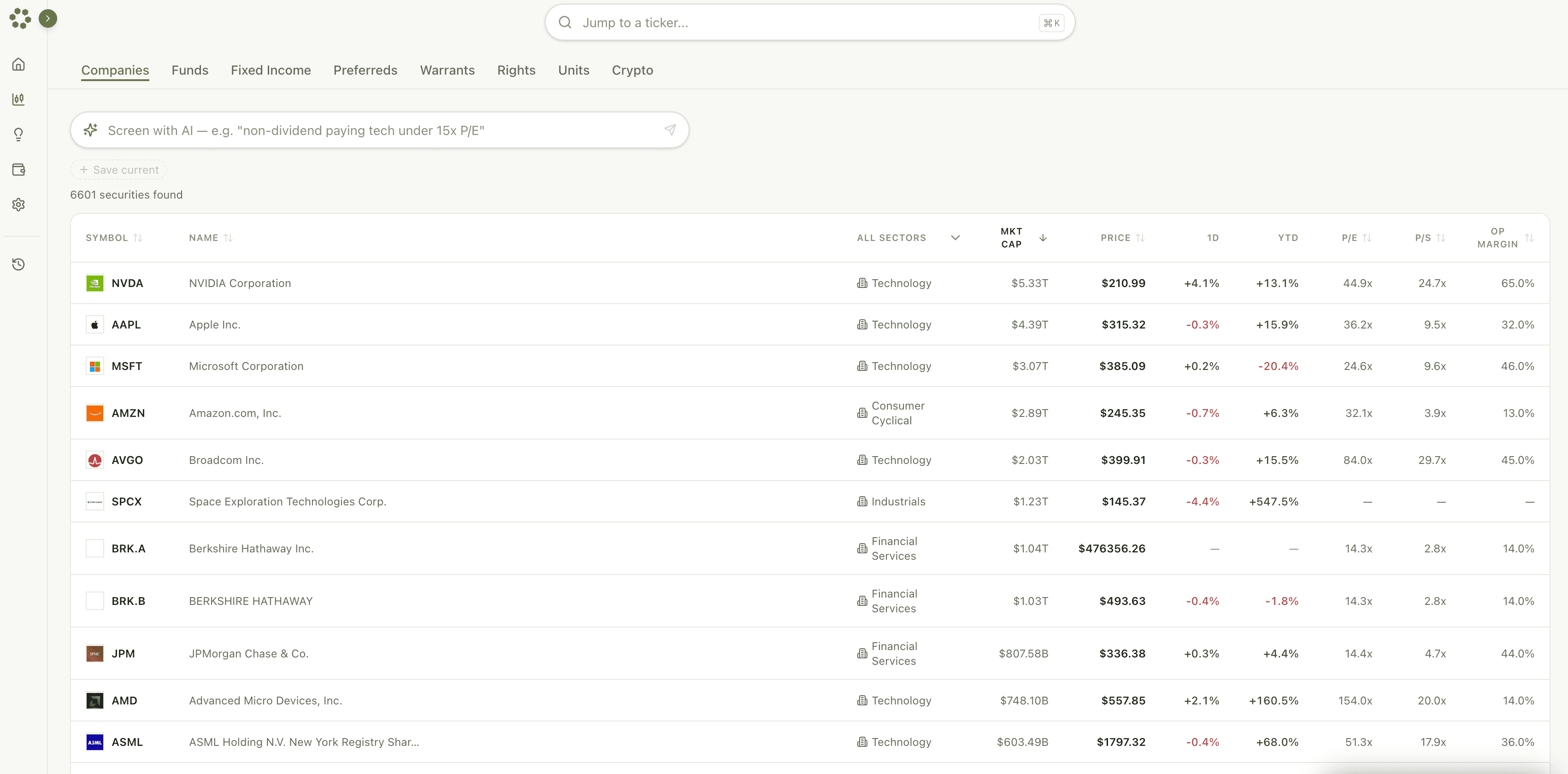Open the Home icon in the sidebar
Viewport: 1568px width, 774px height.
[19, 64]
